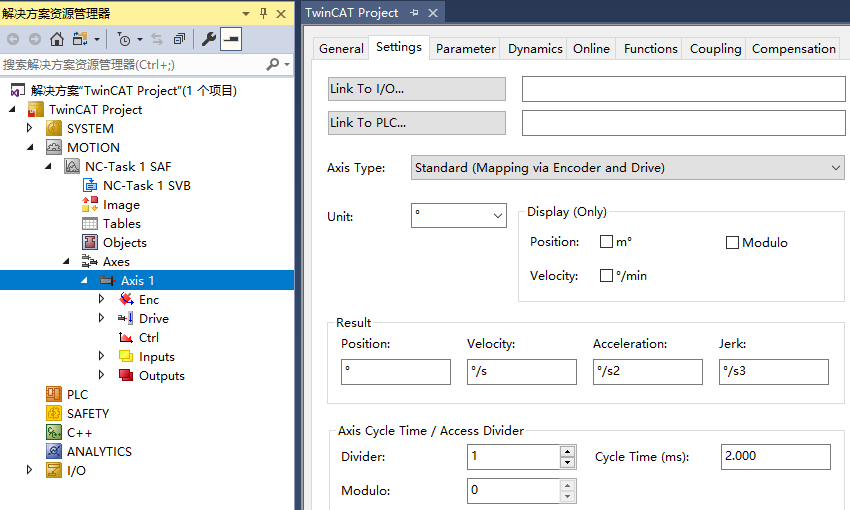Screen dimensions: 850x510
Task: Select the PLC node icon
Action: (54, 394)
